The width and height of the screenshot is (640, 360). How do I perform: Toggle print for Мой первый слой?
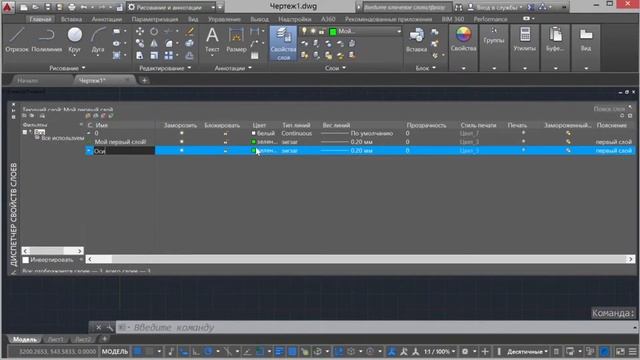[523, 142]
